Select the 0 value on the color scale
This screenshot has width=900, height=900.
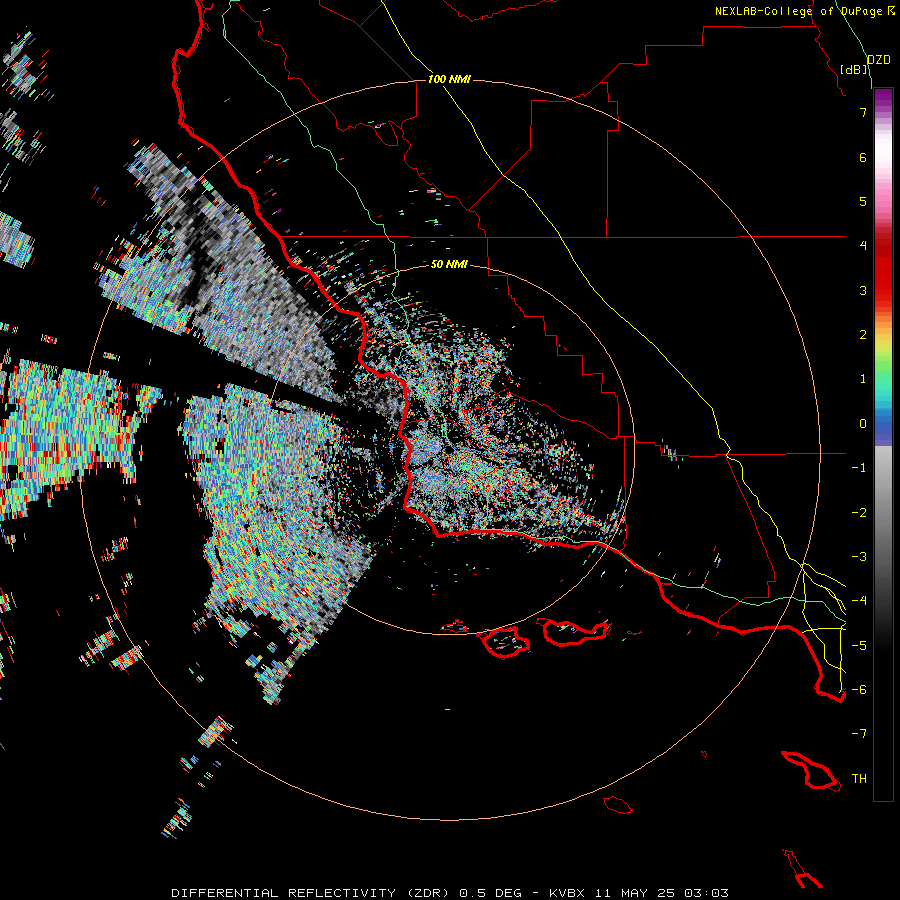tap(863, 424)
